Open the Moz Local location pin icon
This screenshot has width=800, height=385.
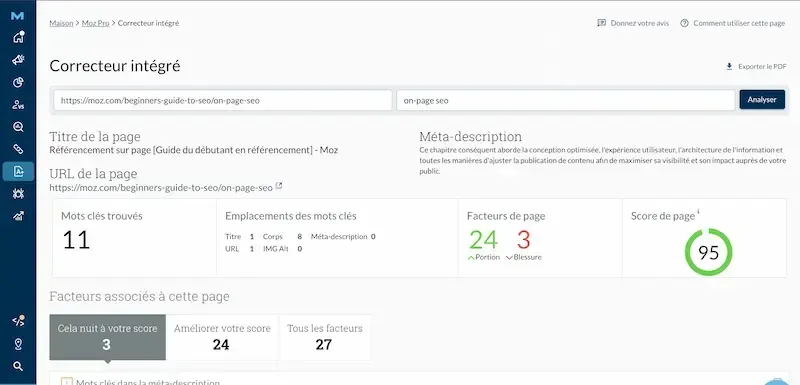(x=18, y=344)
